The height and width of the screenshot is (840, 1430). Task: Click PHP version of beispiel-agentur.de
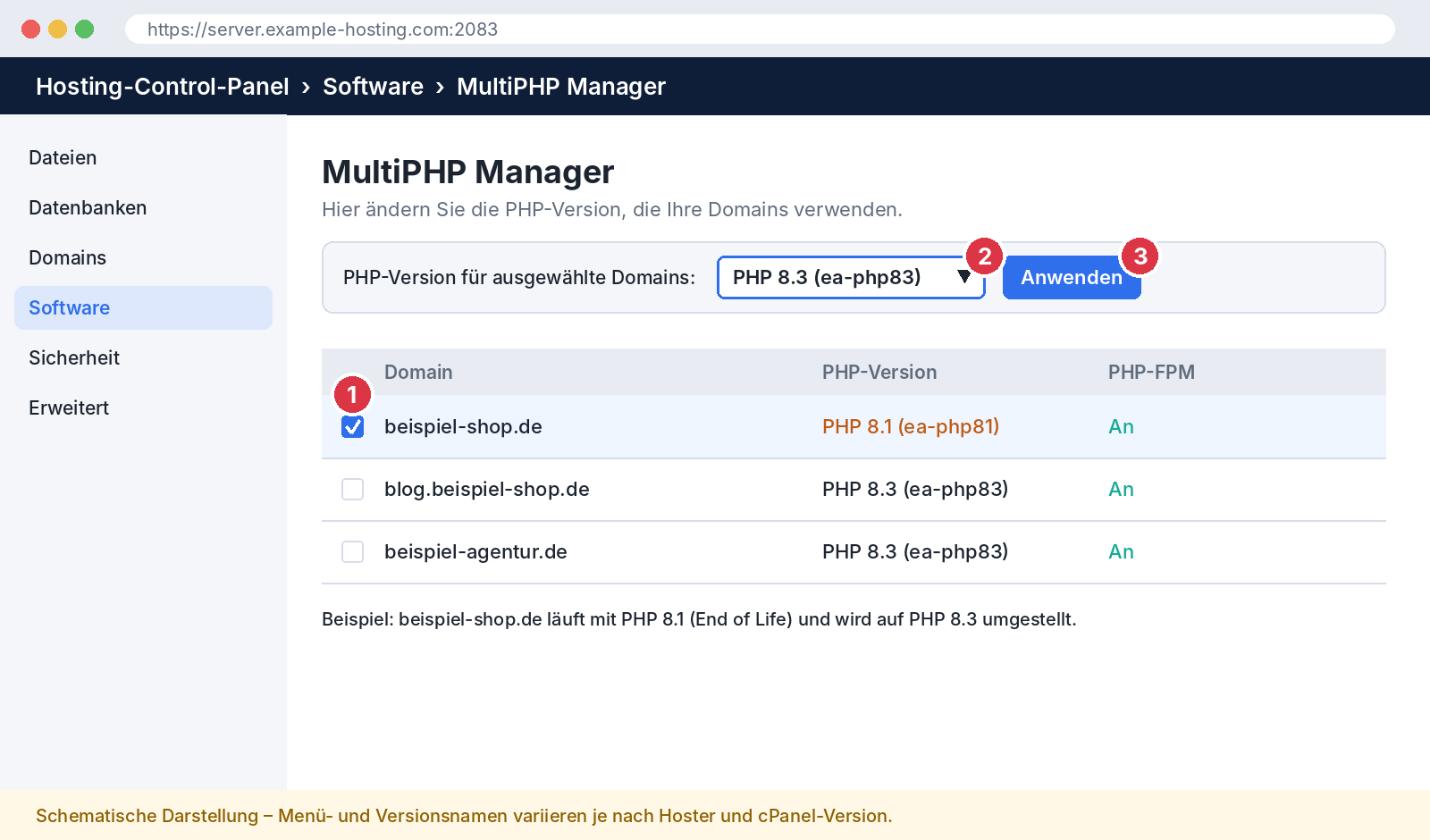915,552
